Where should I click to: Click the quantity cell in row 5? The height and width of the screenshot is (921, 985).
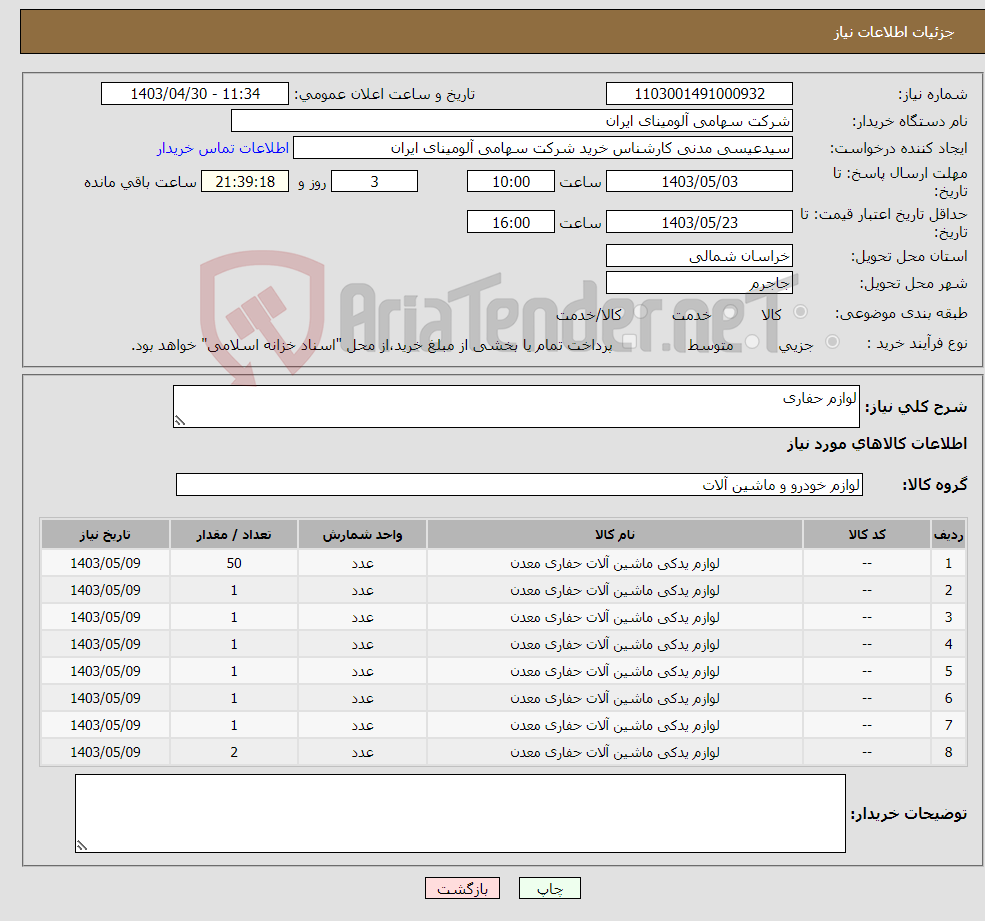(234, 672)
